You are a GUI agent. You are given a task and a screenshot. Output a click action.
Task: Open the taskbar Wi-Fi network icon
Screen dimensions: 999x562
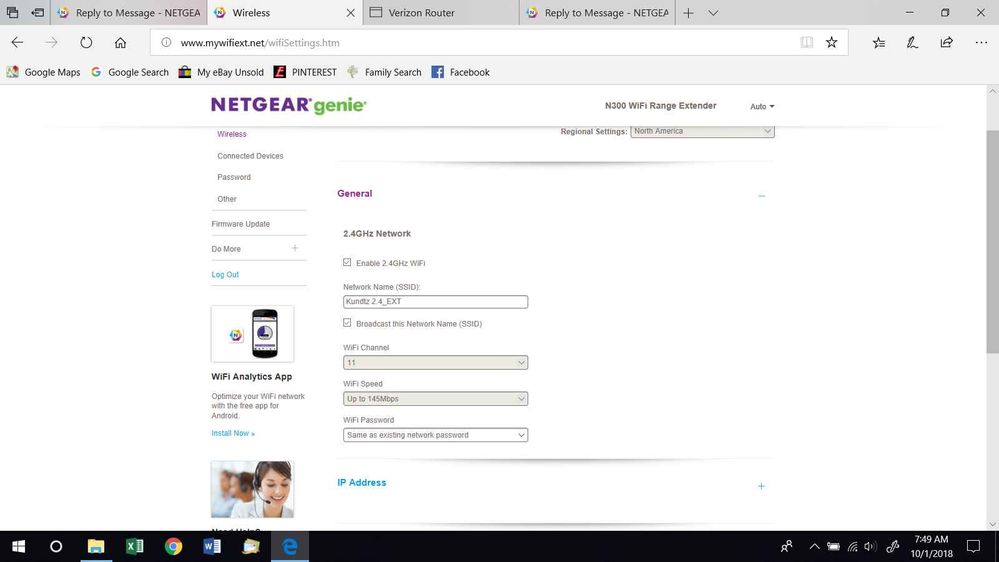tap(852, 547)
